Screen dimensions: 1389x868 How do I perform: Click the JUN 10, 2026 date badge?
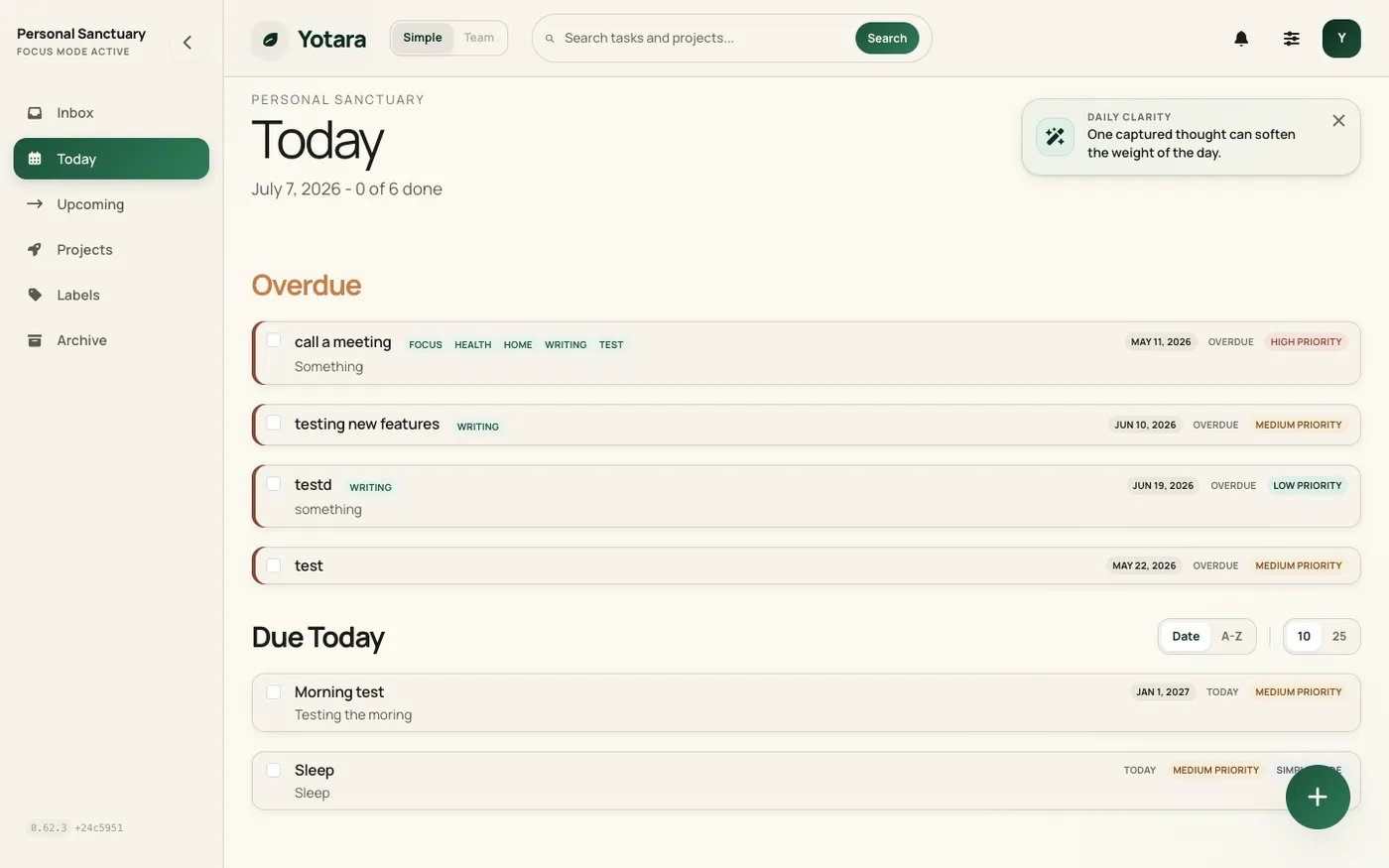1145,425
